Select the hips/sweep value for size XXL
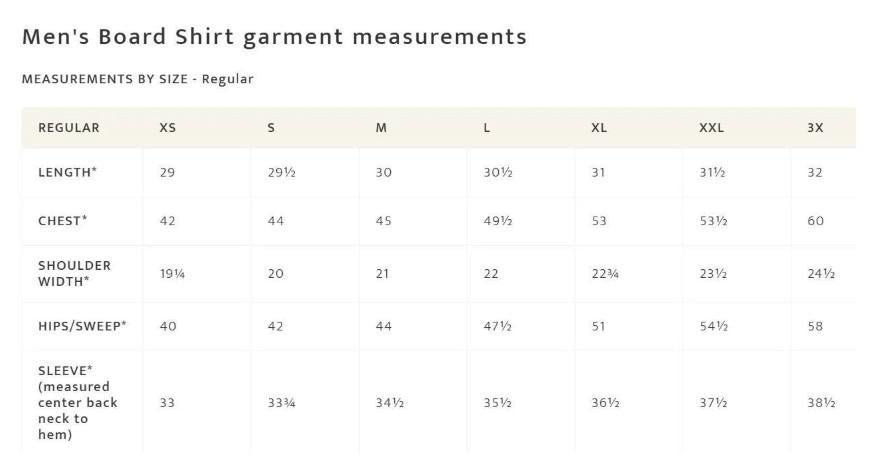 click(x=713, y=326)
